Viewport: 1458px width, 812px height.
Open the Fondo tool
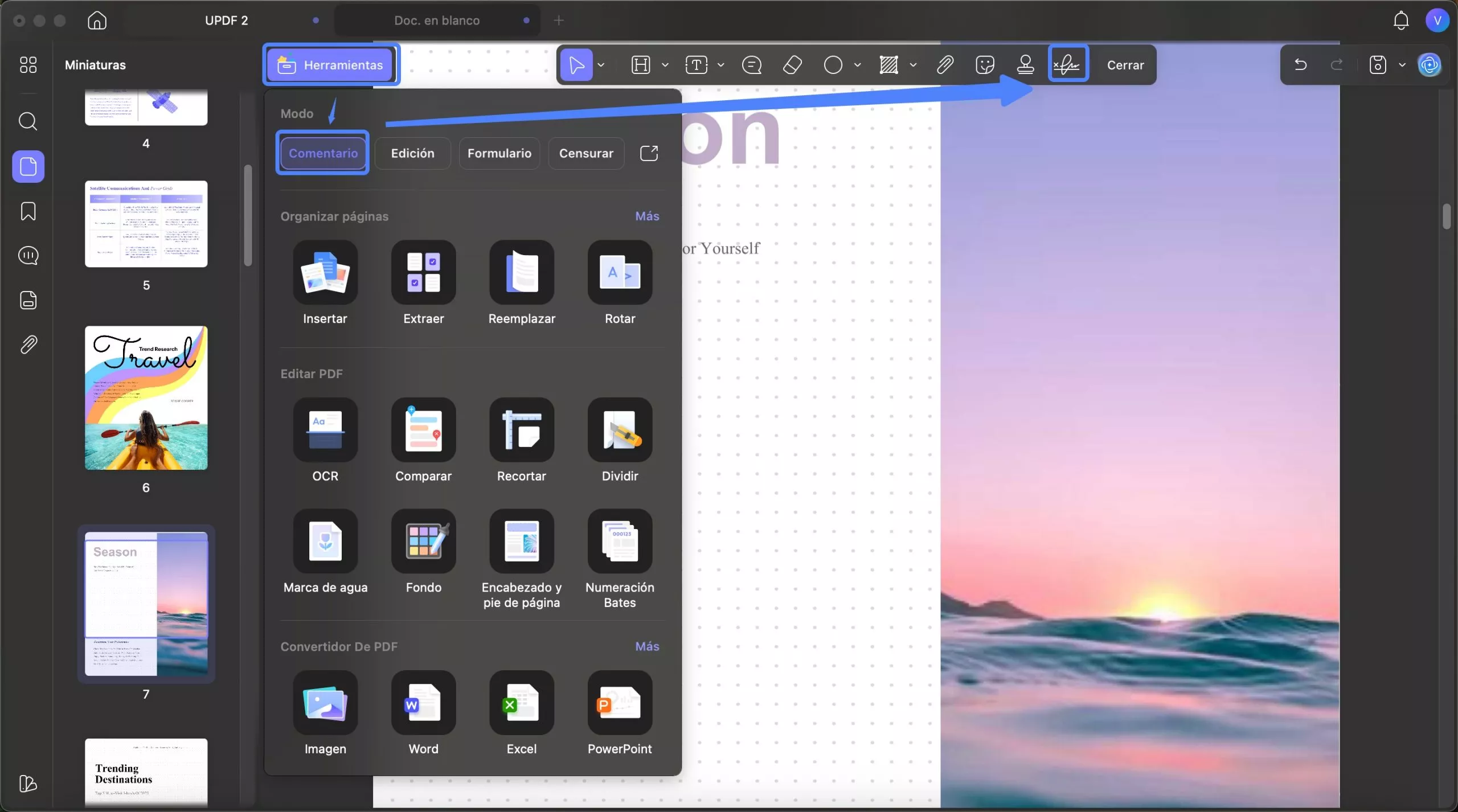423,552
